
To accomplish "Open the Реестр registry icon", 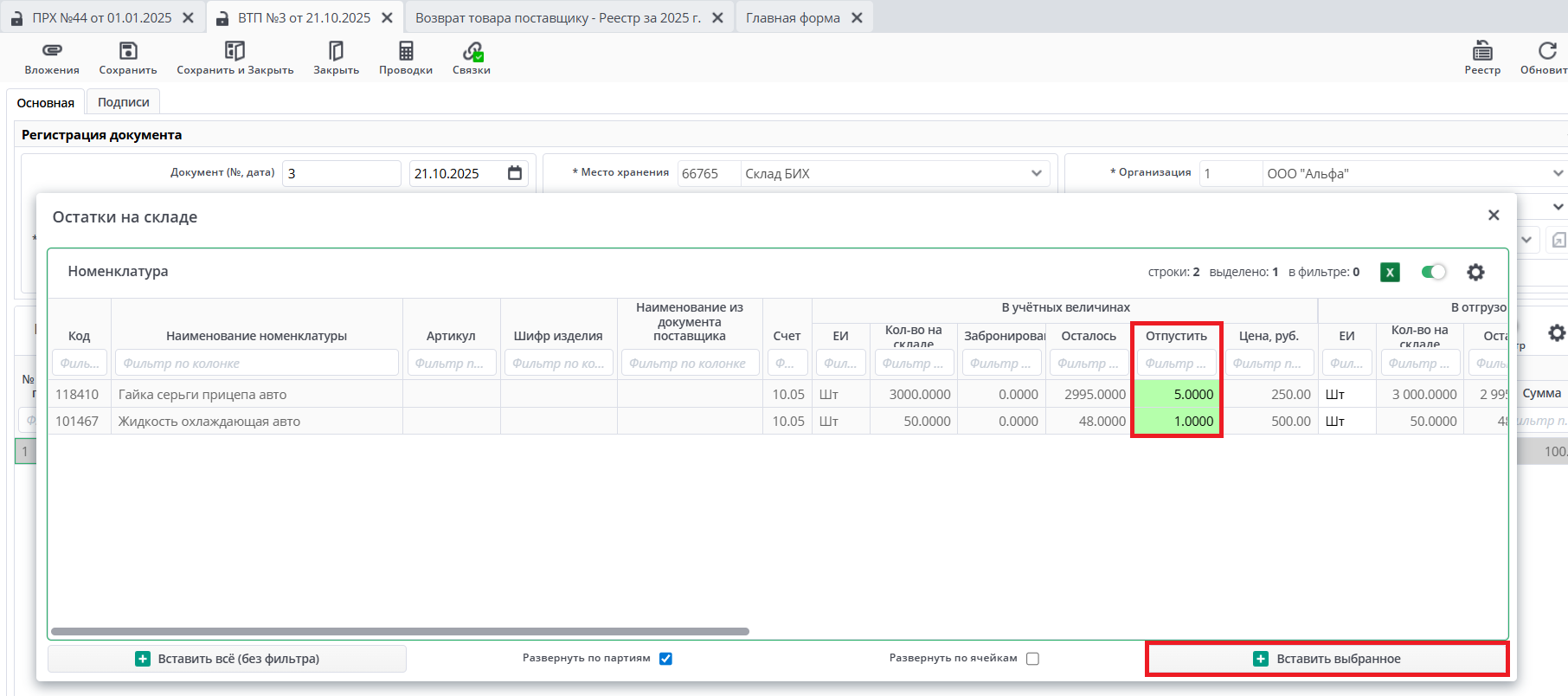I will [x=1482, y=51].
